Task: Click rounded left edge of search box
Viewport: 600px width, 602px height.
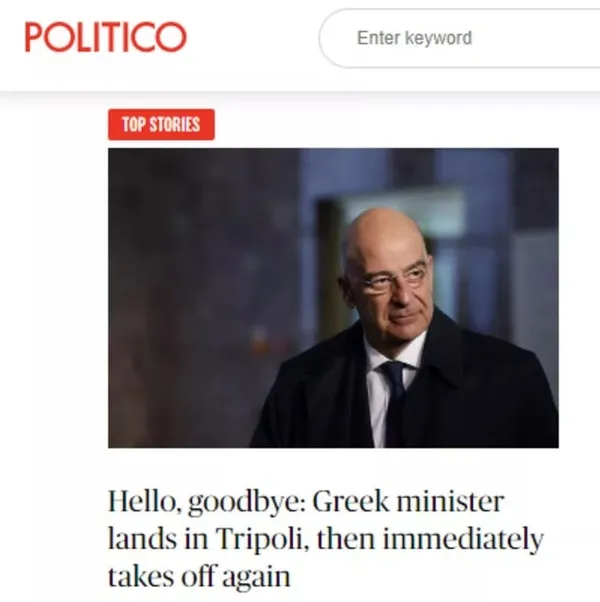Action: coord(326,38)
